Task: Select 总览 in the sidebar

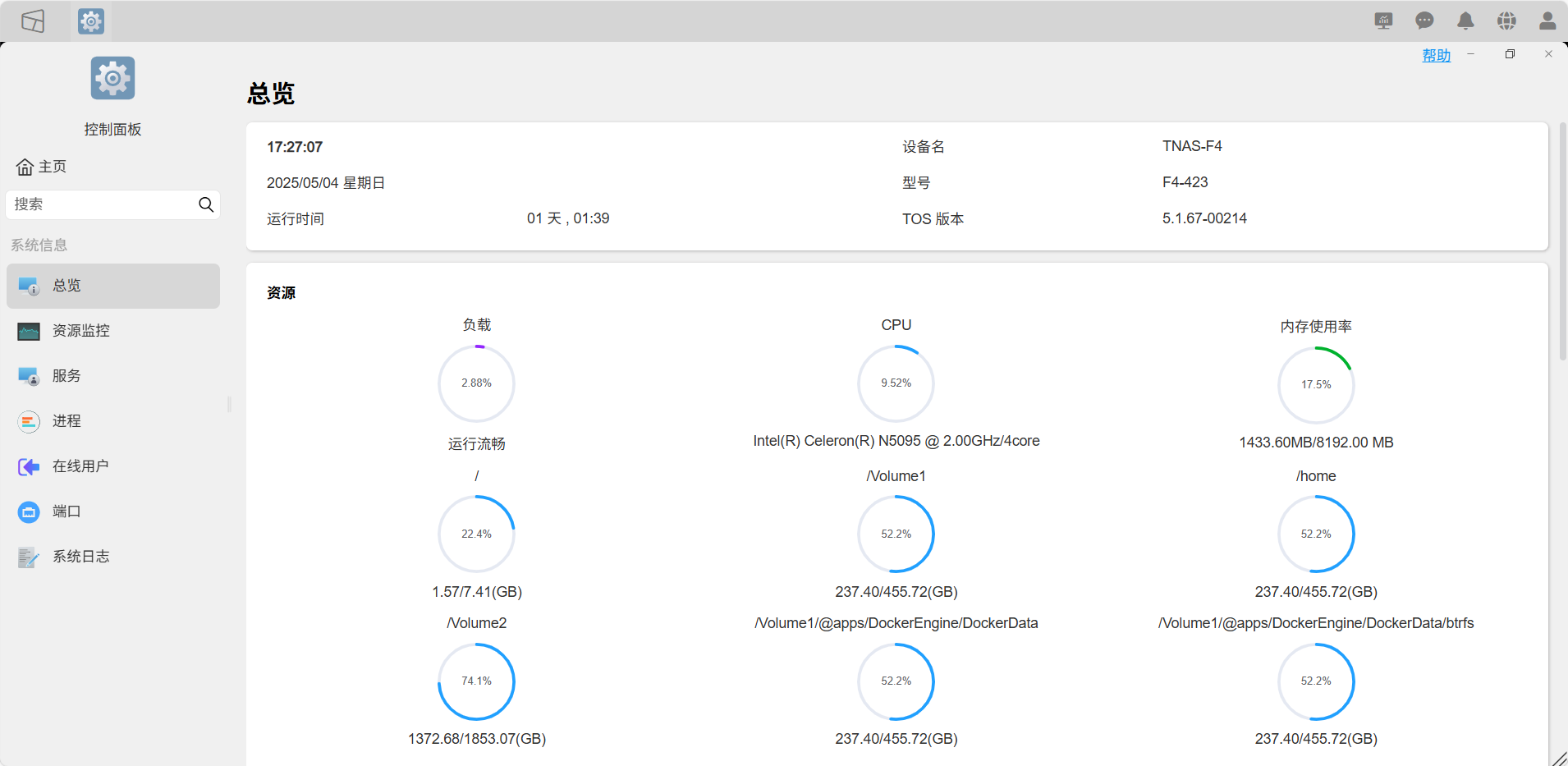Action: [x=113, y=286]
